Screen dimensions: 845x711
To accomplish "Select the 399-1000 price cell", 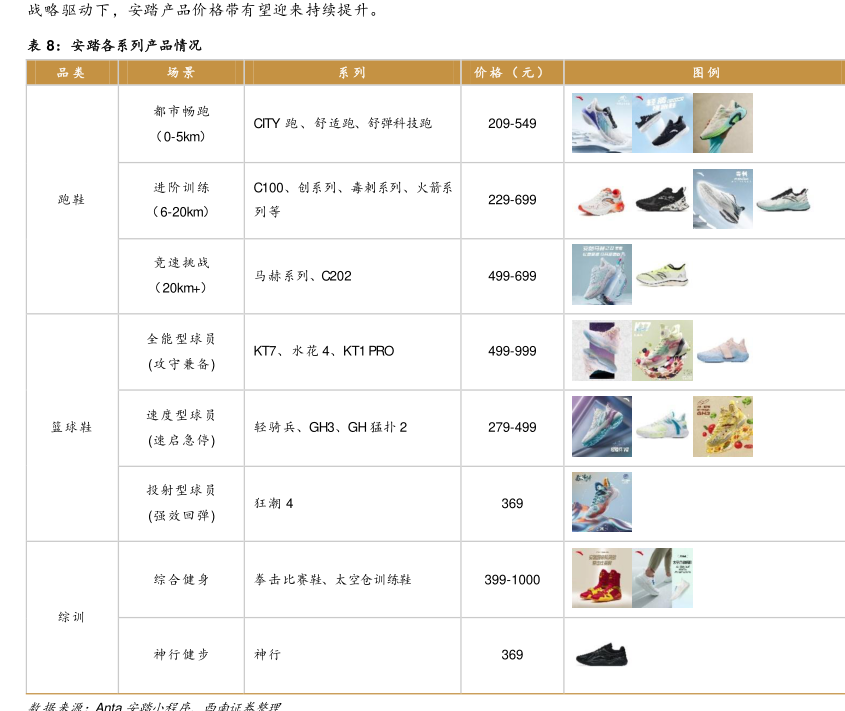I will [x=511, y=580].
